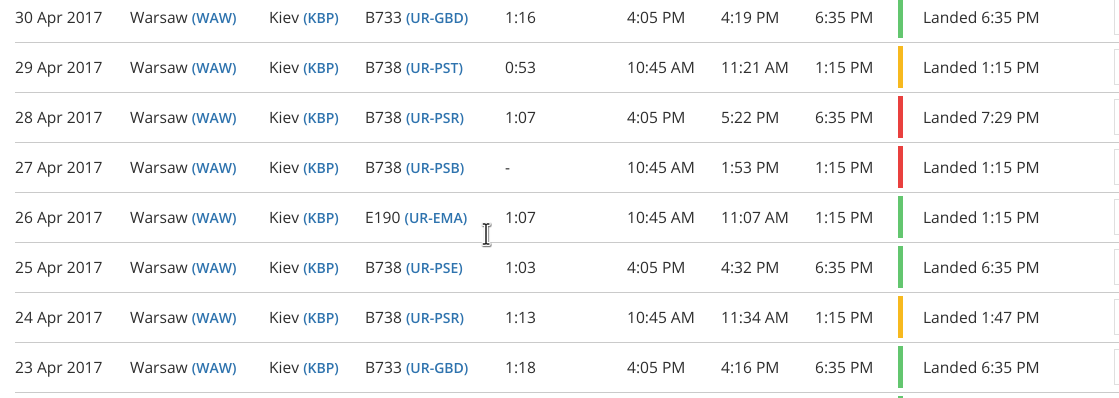Click 'Landed 1:47 PM' status on 24 Apr row
Image resolution: width=1119 pixels, height=398 pixels.
(x=981, y=317)
